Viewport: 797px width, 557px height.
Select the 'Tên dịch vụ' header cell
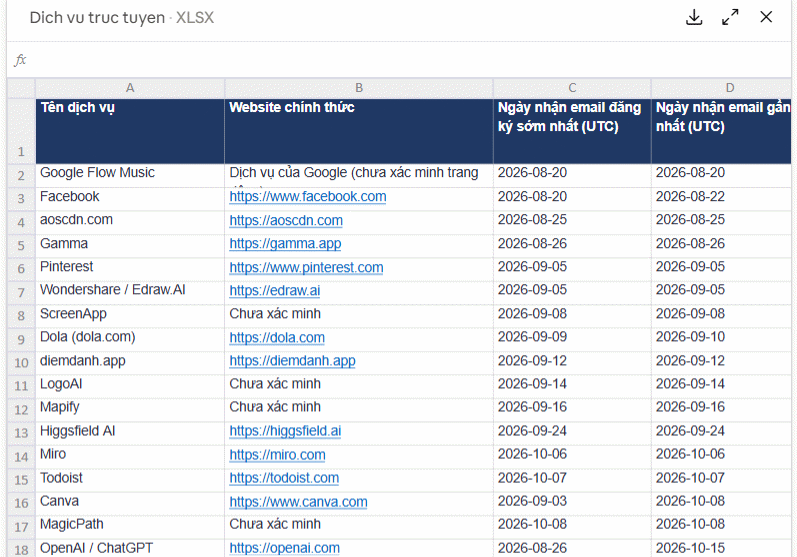pos(130,131)
